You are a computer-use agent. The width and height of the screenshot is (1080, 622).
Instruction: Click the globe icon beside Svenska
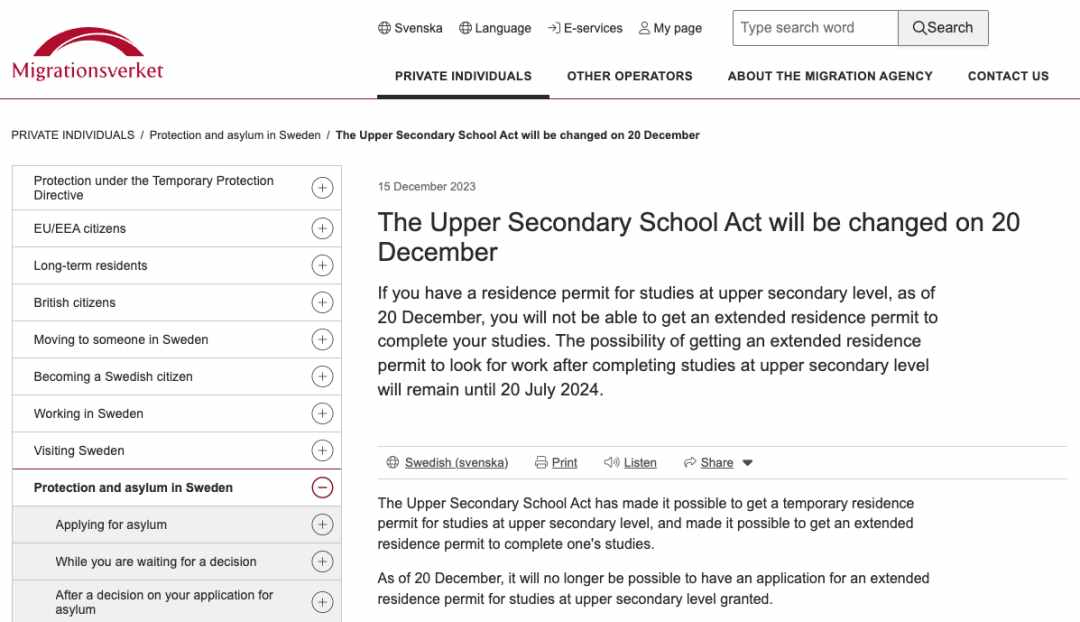coord(384,28)
